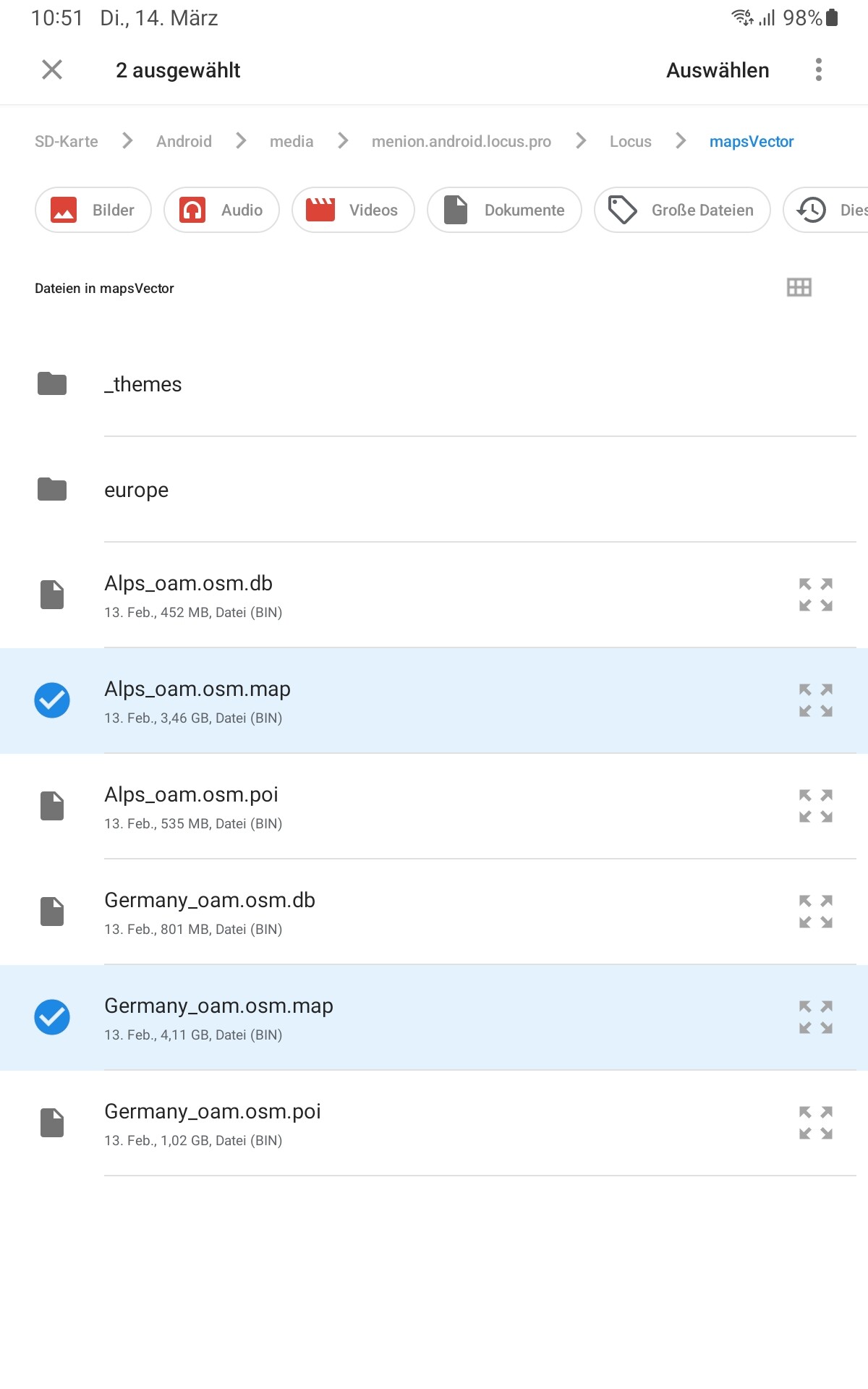Expand preview of Alps_oam.osm.poi

coord(815,806)
